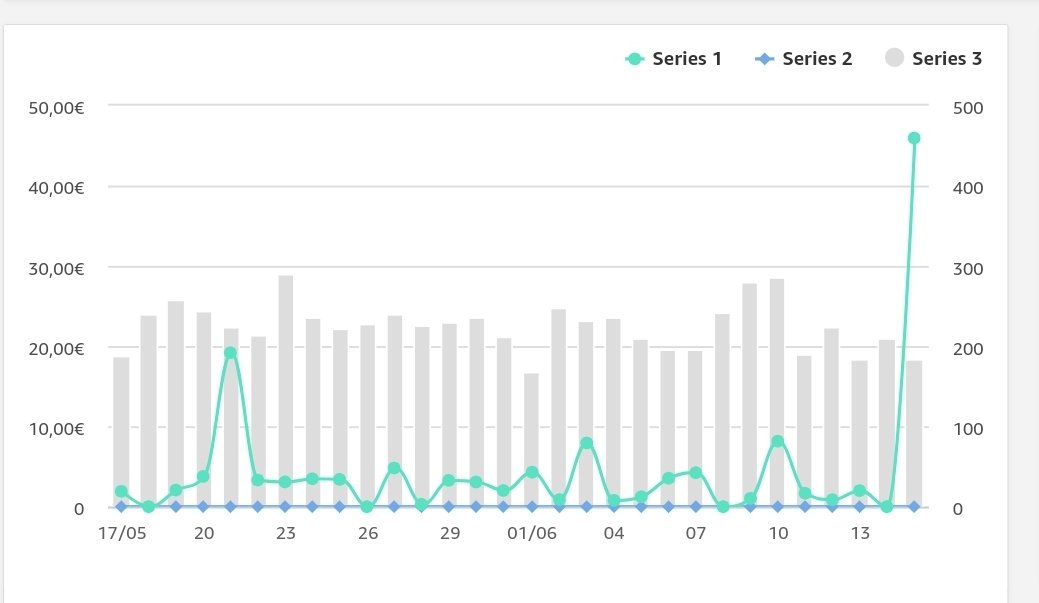Image resolution: width=1039 pixels, height=603 pixels.
Task: Click the 20,00€ axis label
Action: click(x=56, y=349)
